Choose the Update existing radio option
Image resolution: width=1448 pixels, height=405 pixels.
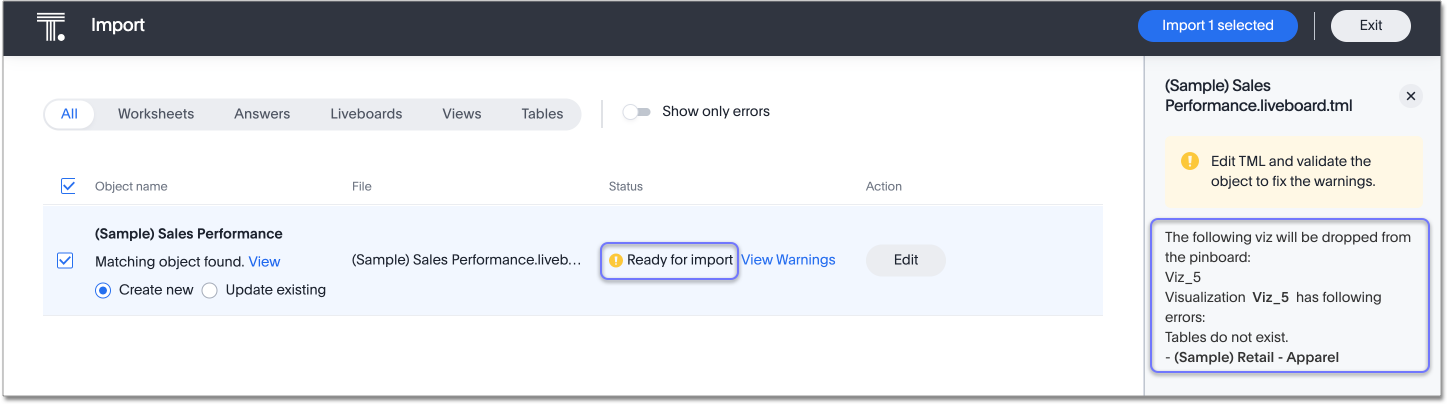(x=209, y=290)
